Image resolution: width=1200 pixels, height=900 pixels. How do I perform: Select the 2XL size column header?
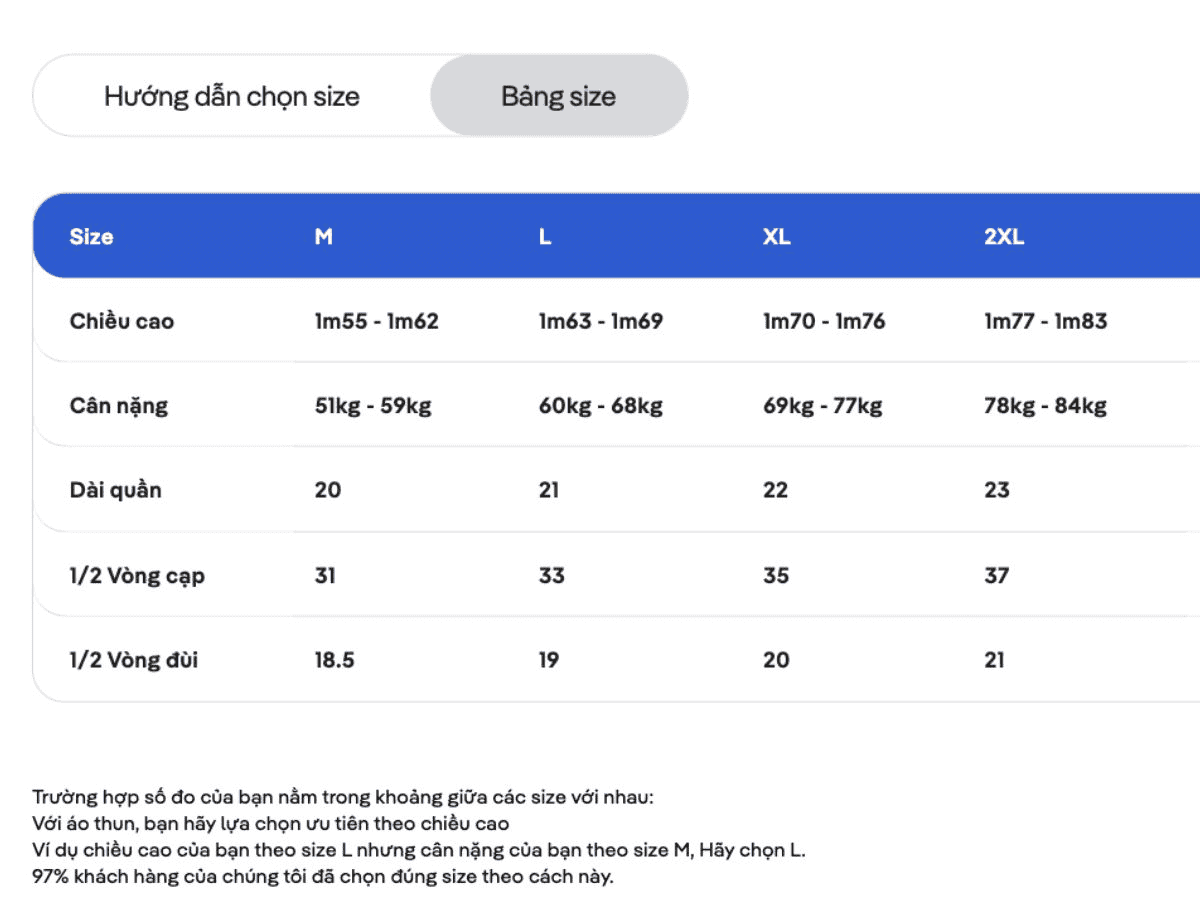[1004, 237]
